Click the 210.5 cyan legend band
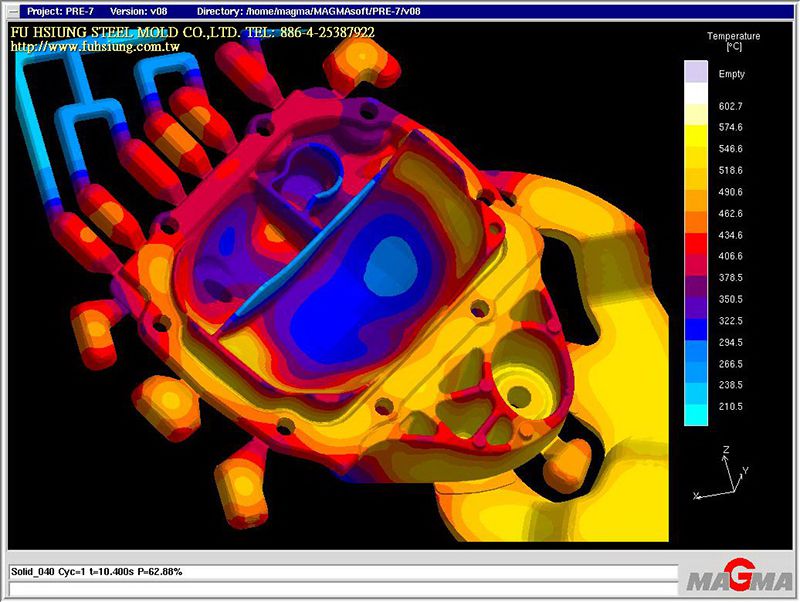 (696, 415)
